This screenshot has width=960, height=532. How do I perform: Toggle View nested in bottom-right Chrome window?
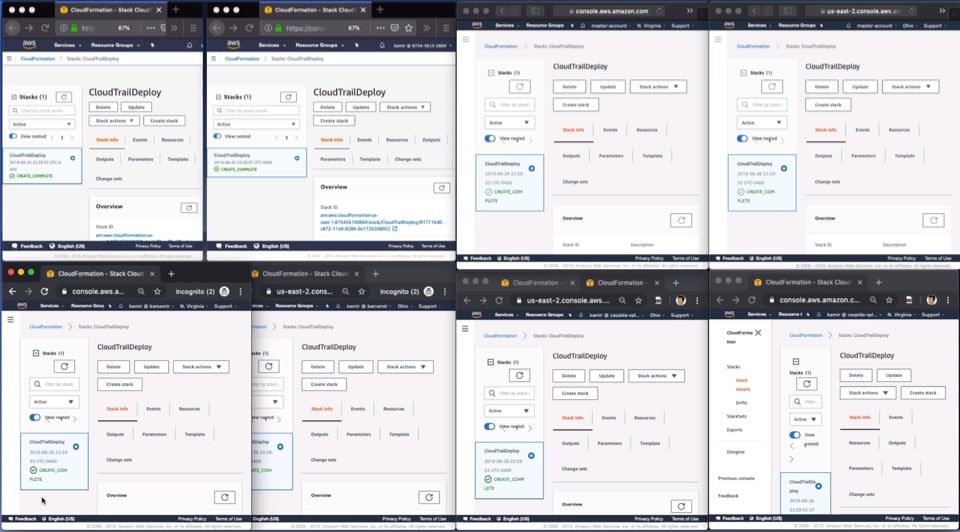(795, 435)
